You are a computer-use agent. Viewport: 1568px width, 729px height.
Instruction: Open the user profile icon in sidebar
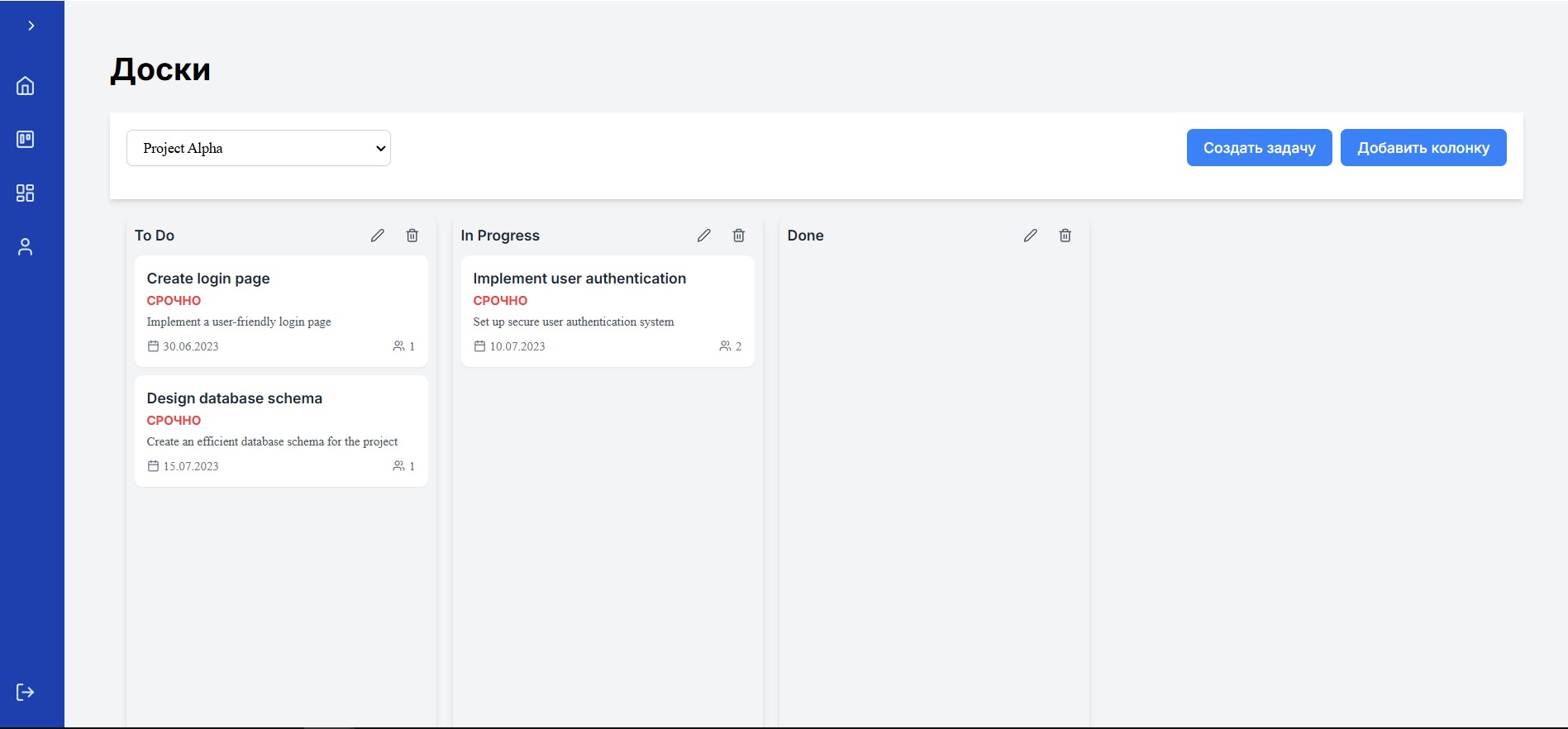(x=26, y=247)
